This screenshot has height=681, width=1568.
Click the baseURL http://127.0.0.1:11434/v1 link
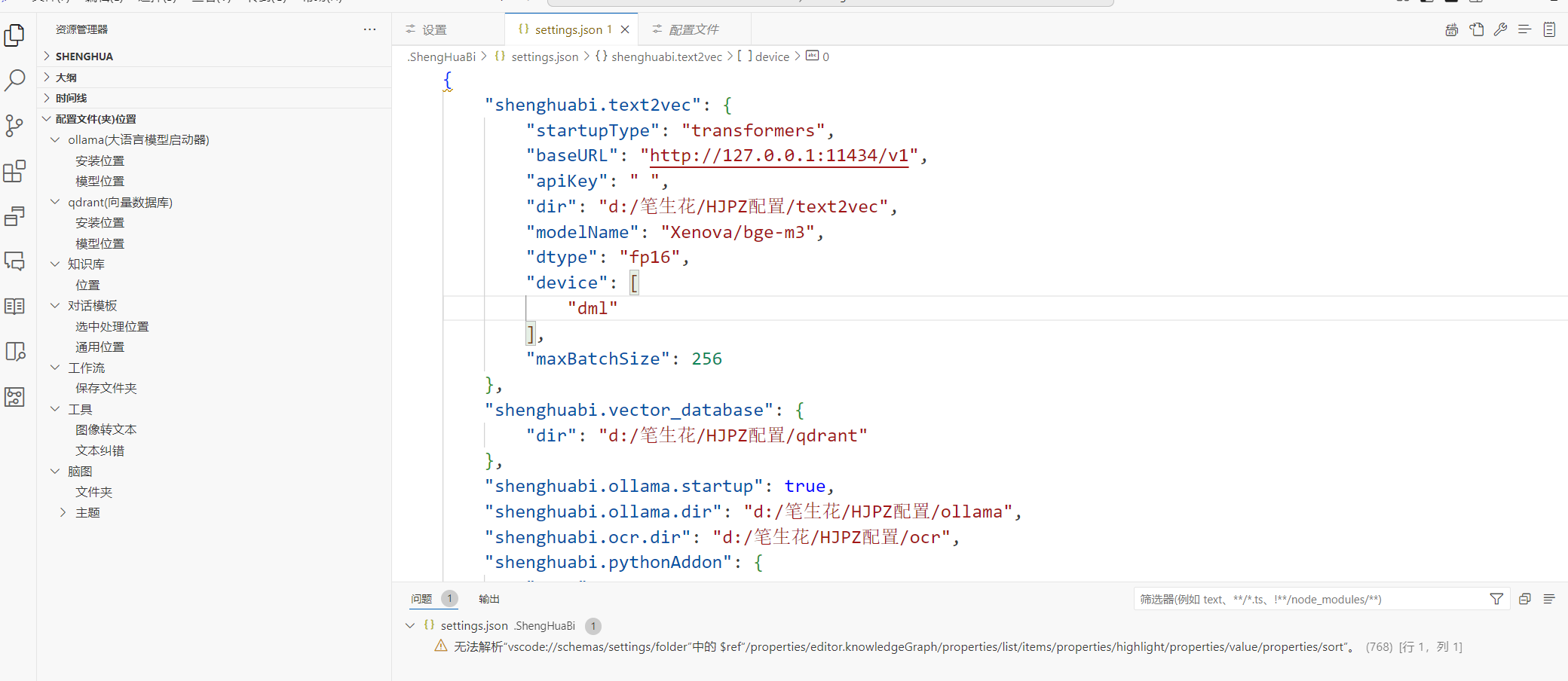[779, 155]
